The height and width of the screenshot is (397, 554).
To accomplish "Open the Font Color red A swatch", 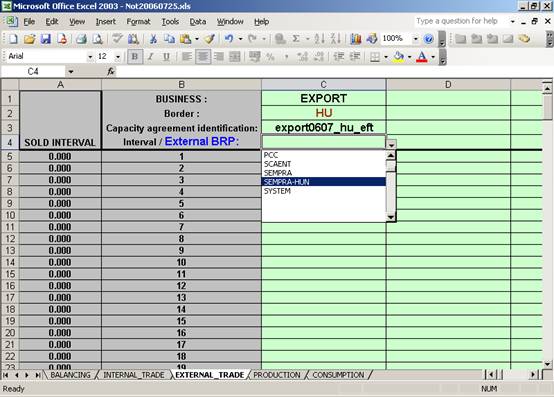I will pos(422,57).
